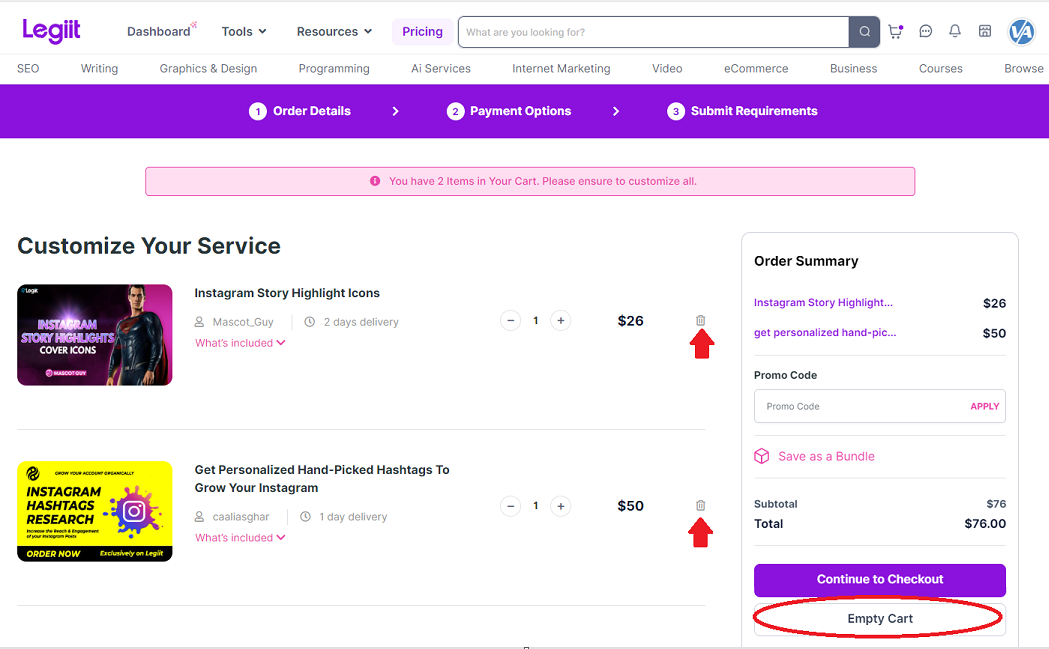Click the search magnifier button
The width and height of the screenshot is (1049, 649).
point(864,32)
